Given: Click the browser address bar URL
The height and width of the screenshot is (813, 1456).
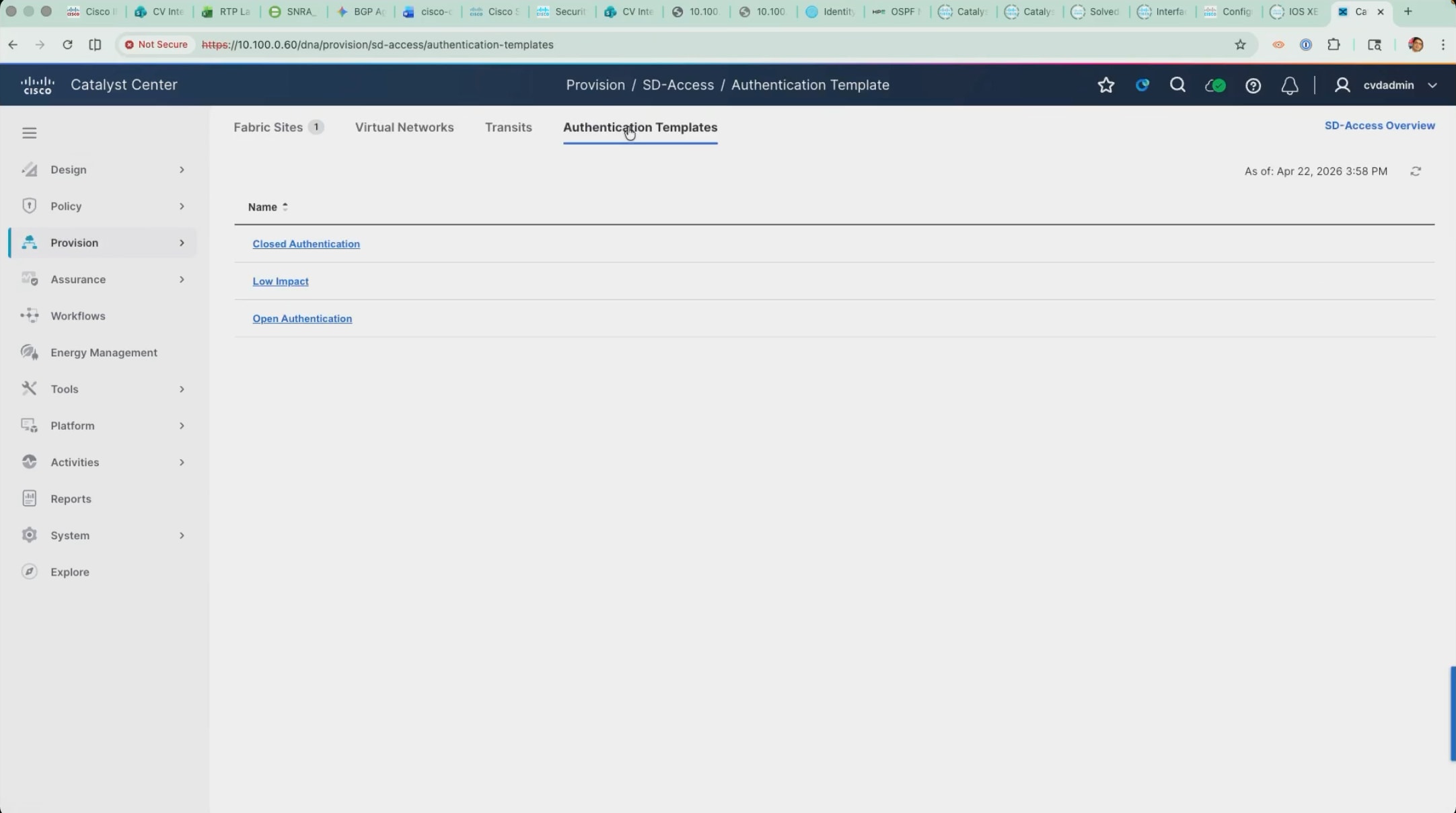Looking at the screenshot, I should coord(377,44).
